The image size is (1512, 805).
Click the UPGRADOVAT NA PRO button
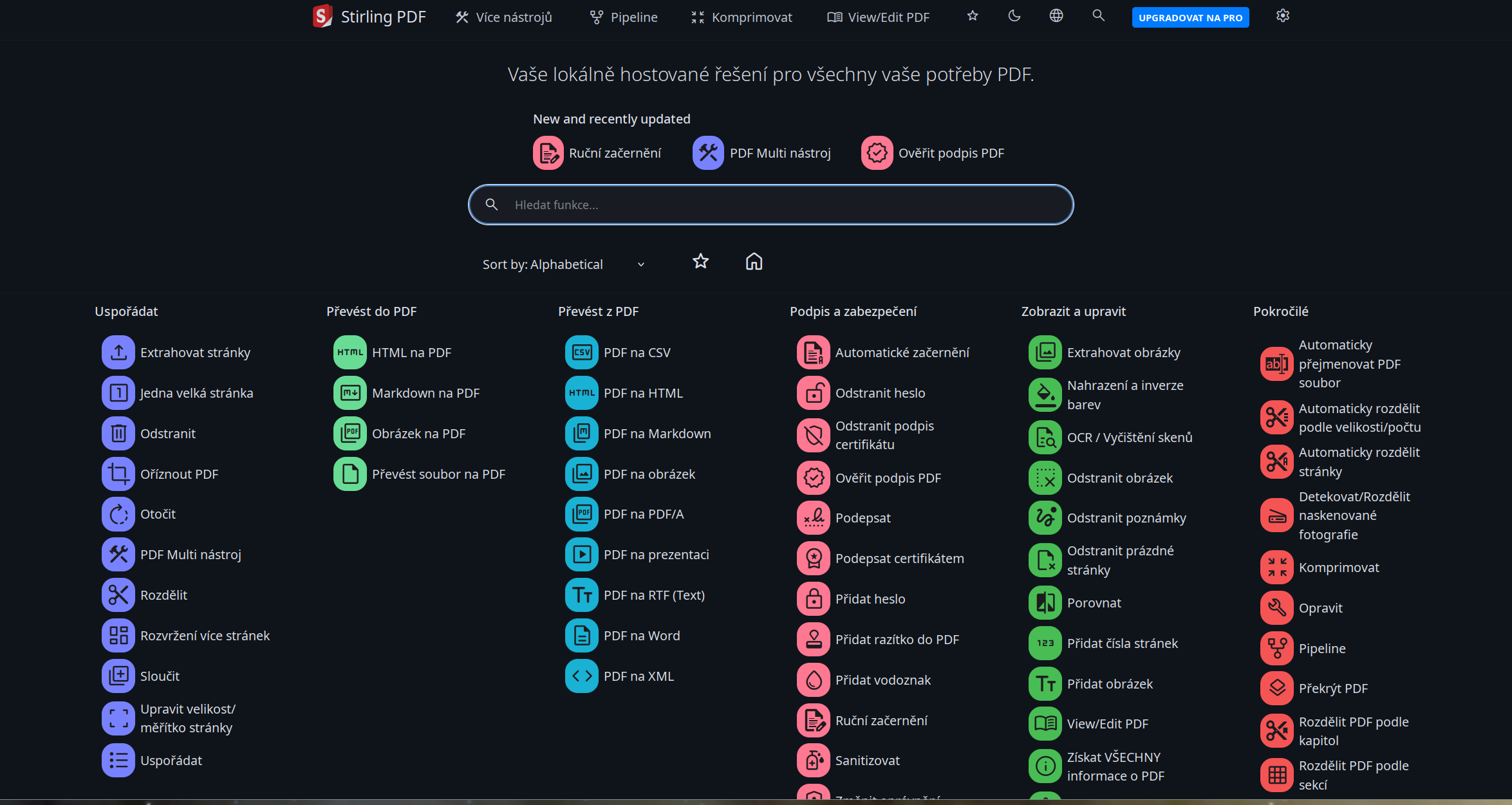click(x=1190, y=17)
